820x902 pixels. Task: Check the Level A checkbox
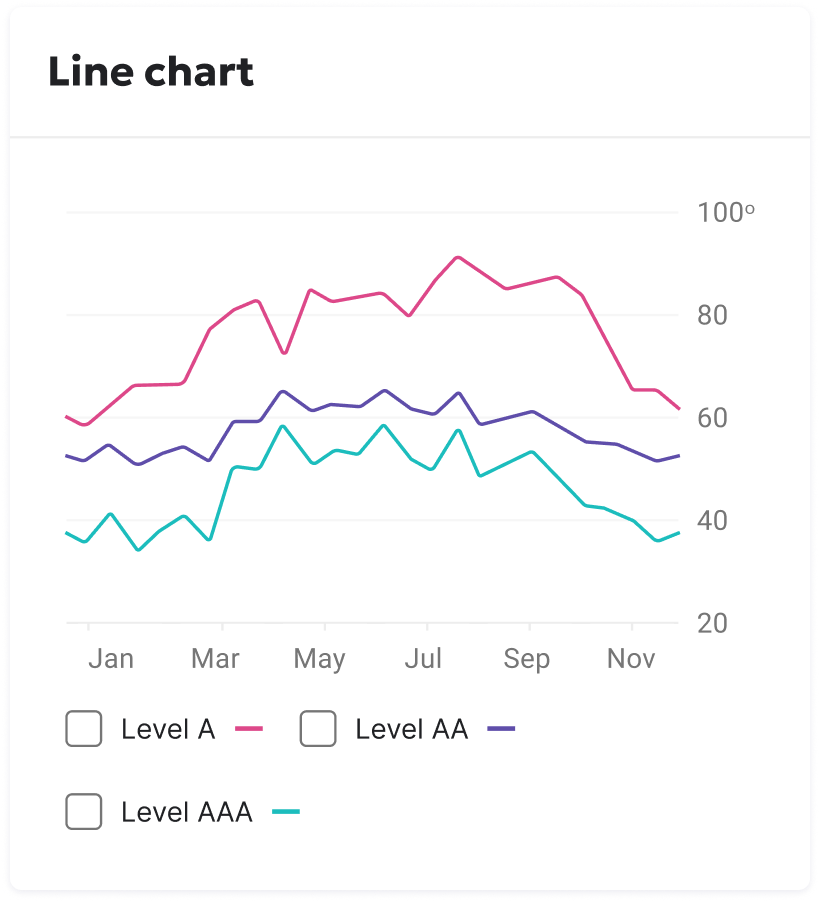[84, 729]
